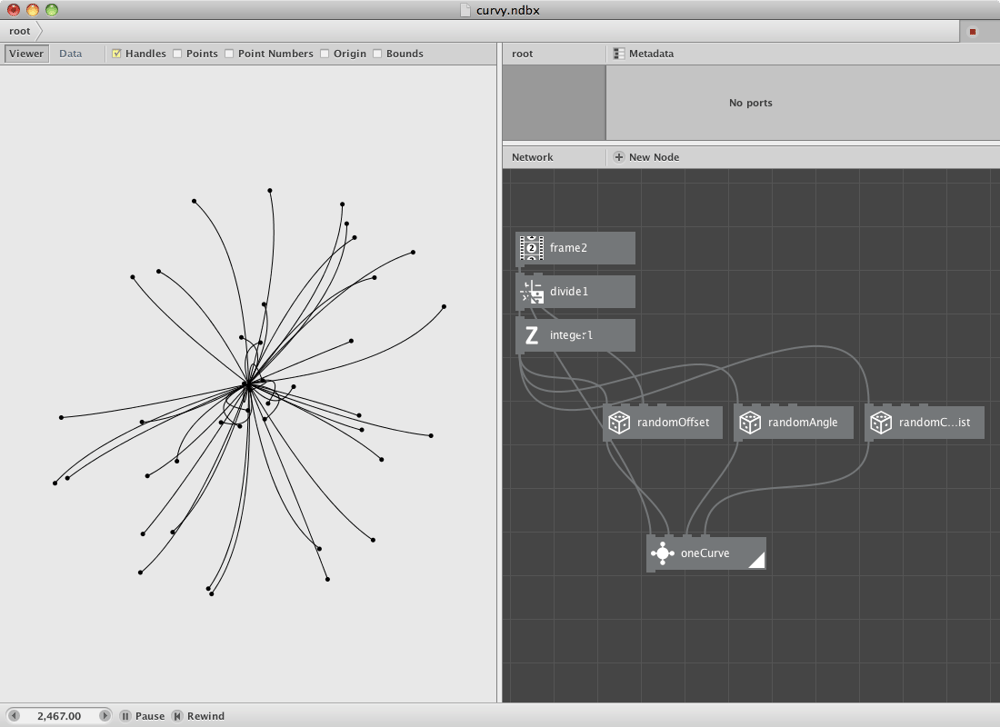Select the randomAngle node label
Screen dimensions: 1000x727
tap(803, 422)
